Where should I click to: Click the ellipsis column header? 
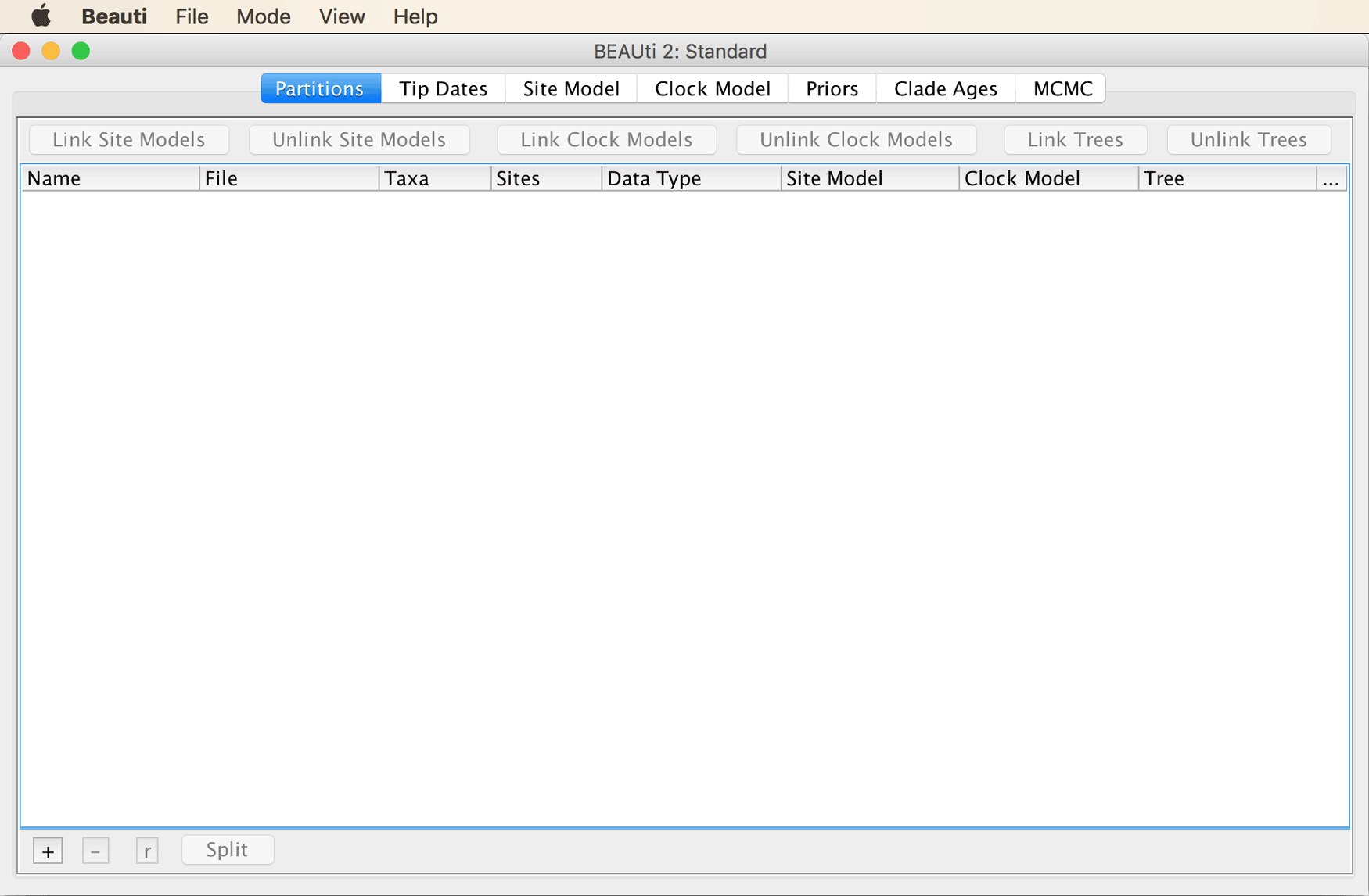tap(1331, 179)
